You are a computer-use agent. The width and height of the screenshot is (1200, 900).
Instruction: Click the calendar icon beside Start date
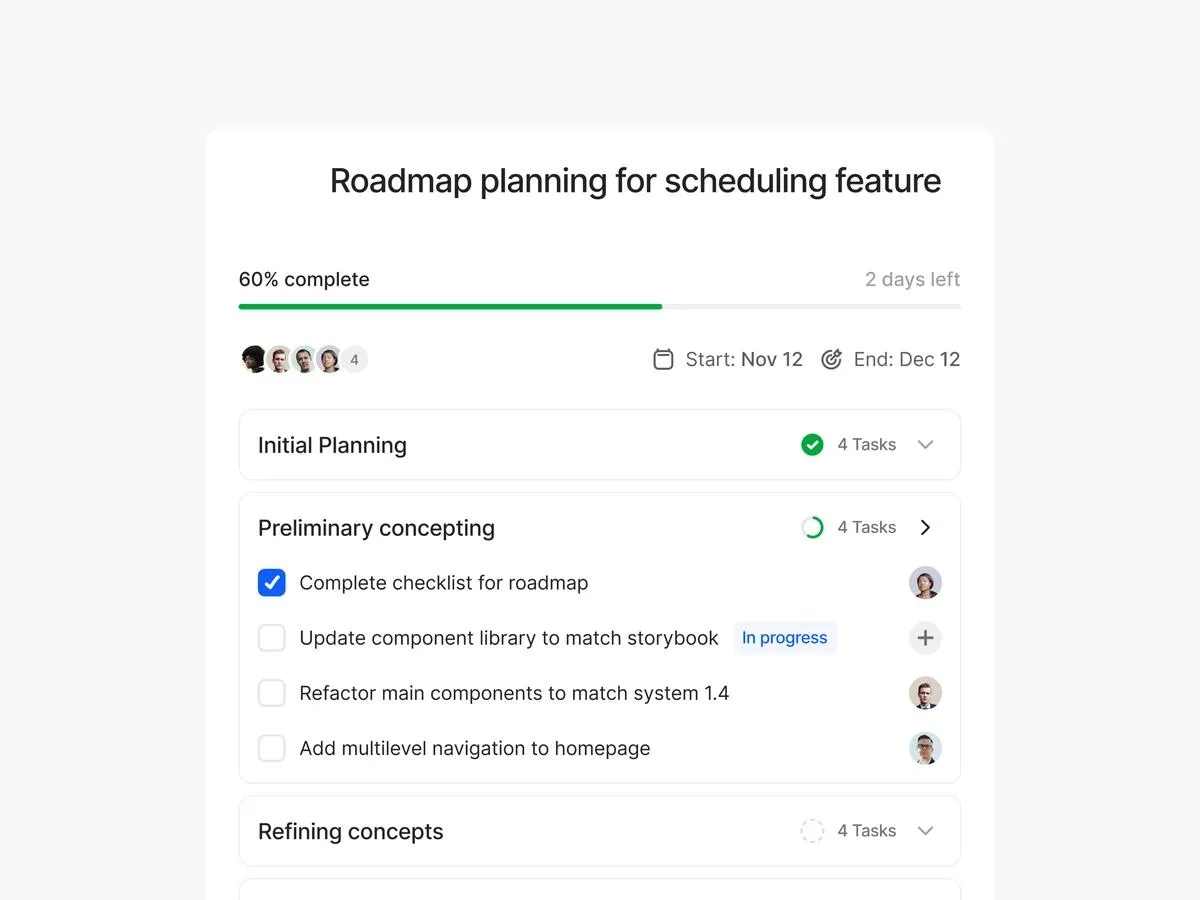coord(663,360)
